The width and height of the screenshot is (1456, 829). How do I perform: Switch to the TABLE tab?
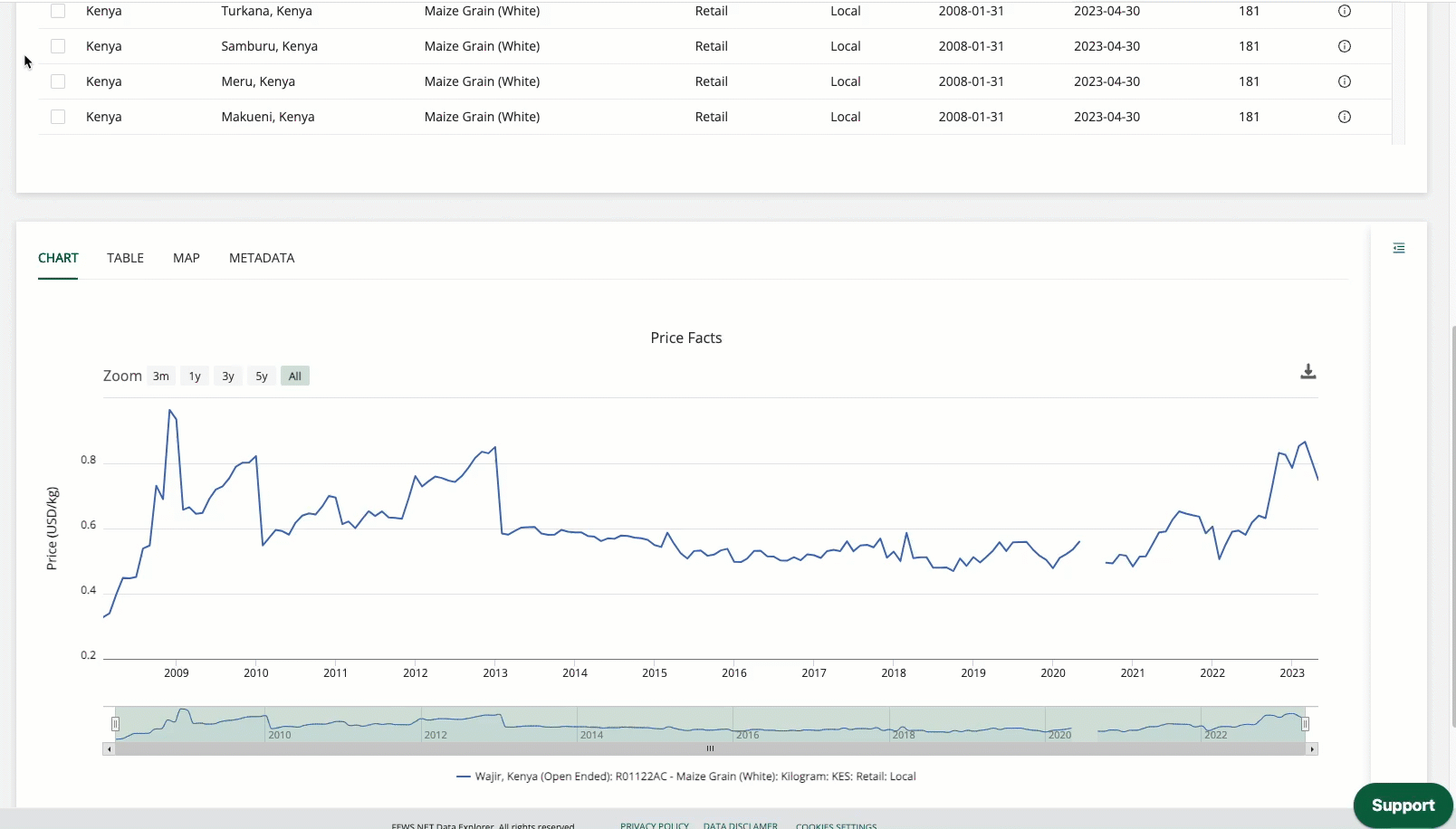click(125, 258)
